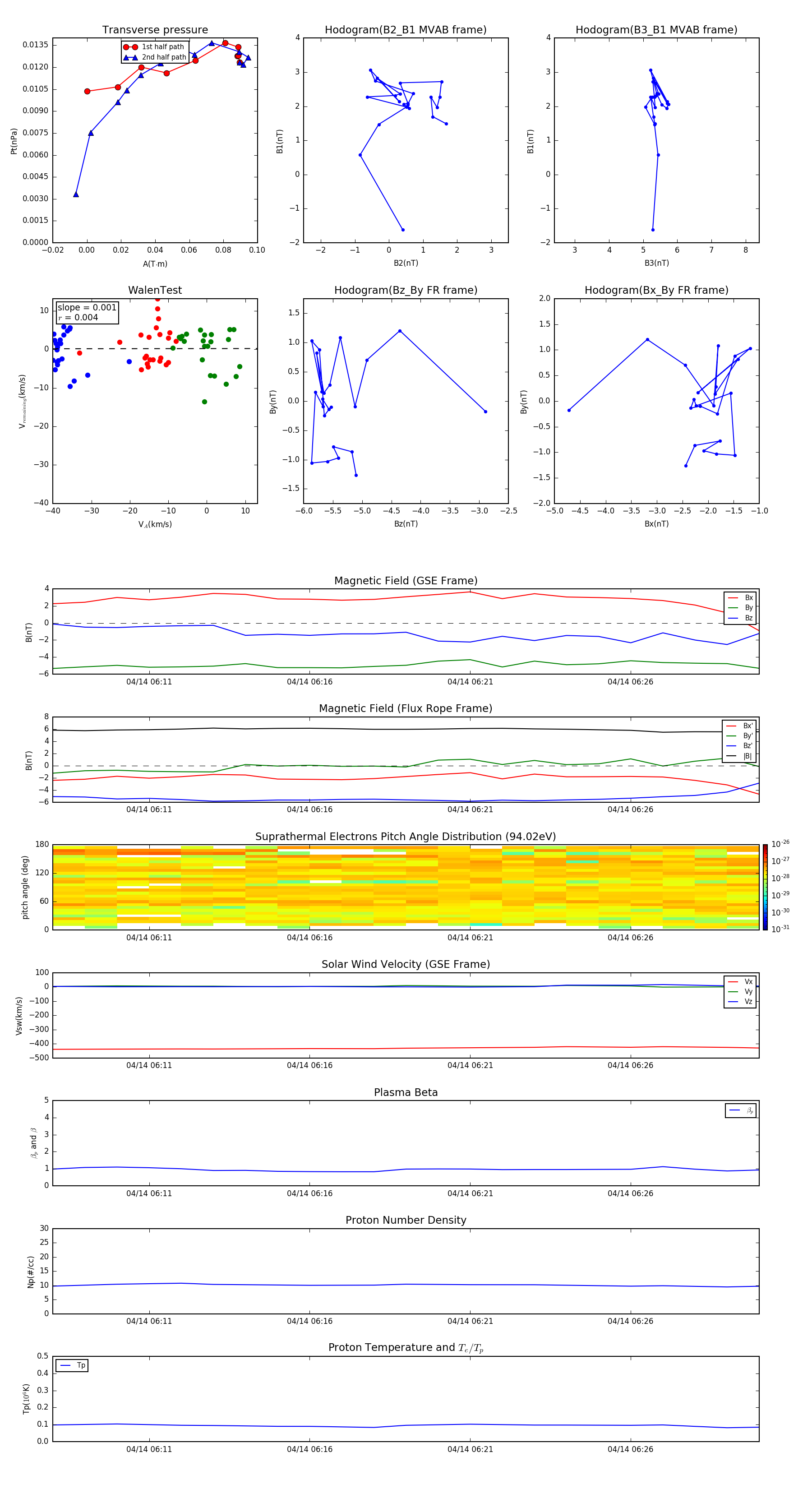Image resolution: width=812 pixels, height=1489 pixels.
Task: Click '04/14 06:21' tick under Solar Wind Velocity
Action: (x=471, y=1065)
